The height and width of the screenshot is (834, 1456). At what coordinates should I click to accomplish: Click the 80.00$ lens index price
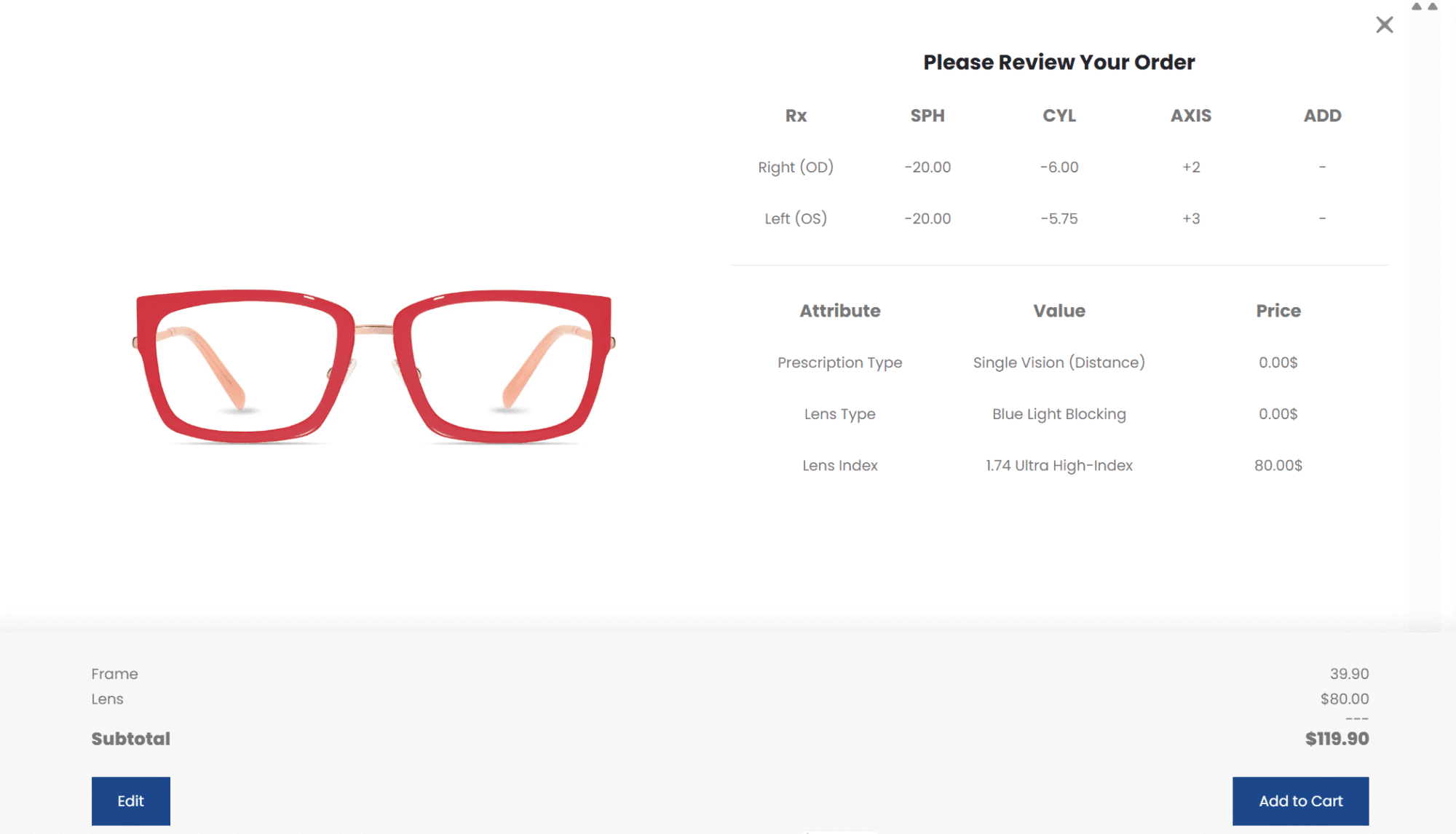point(1278,466)
